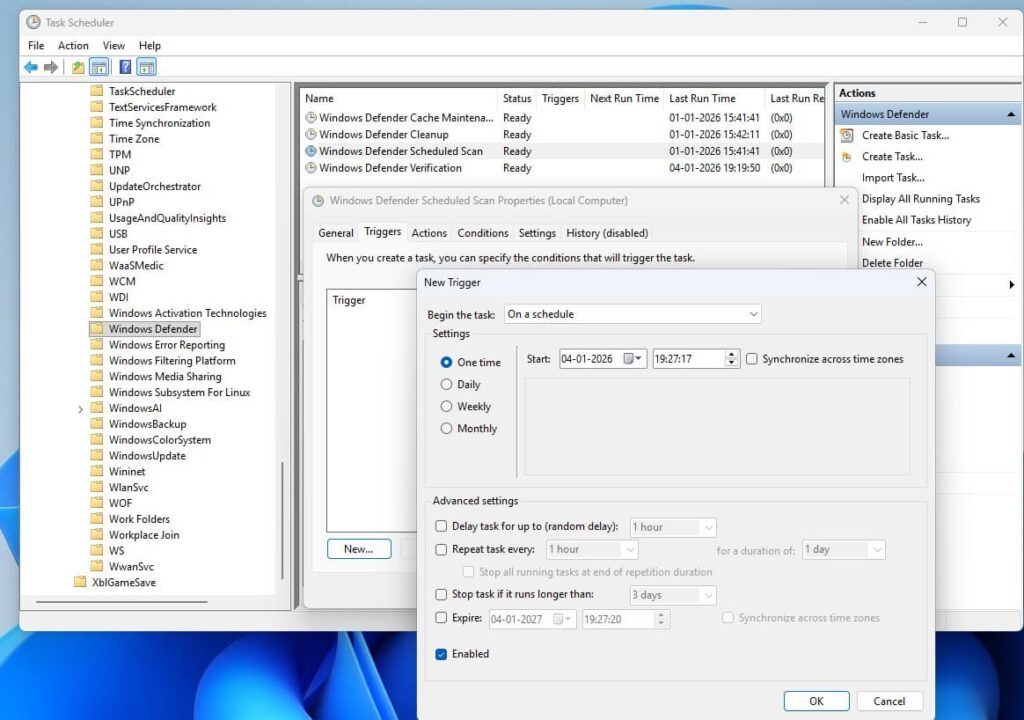Switch to the Settings tab in Properties
Viewport: 1024px width, 720px height.
[x=537, y=233]
